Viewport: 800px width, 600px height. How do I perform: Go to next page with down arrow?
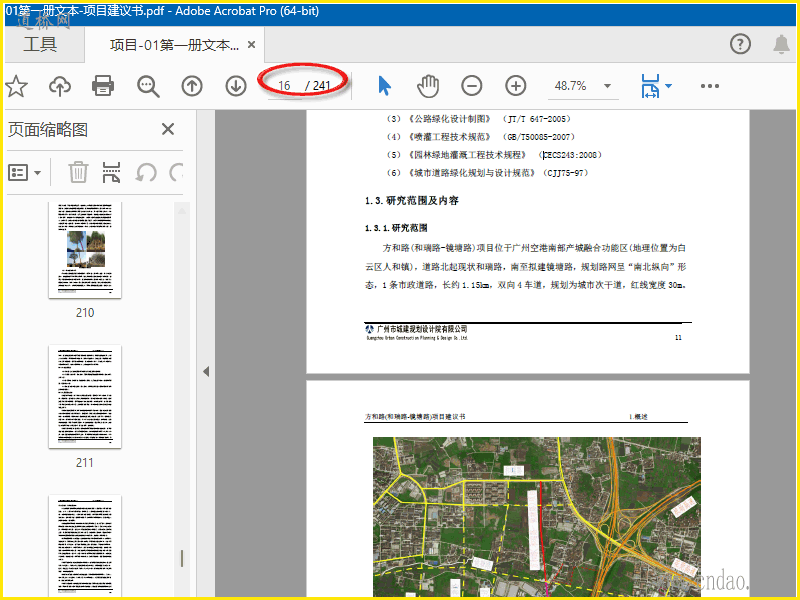pos(236,86)
